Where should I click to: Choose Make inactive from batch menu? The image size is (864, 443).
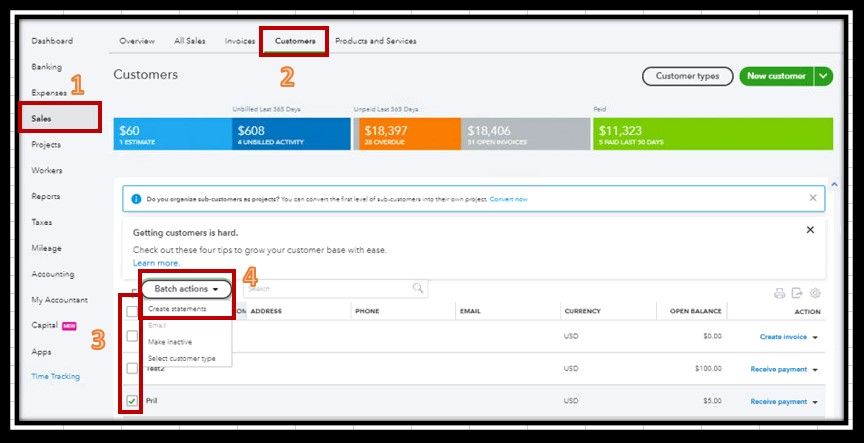[x=170, y=342]
